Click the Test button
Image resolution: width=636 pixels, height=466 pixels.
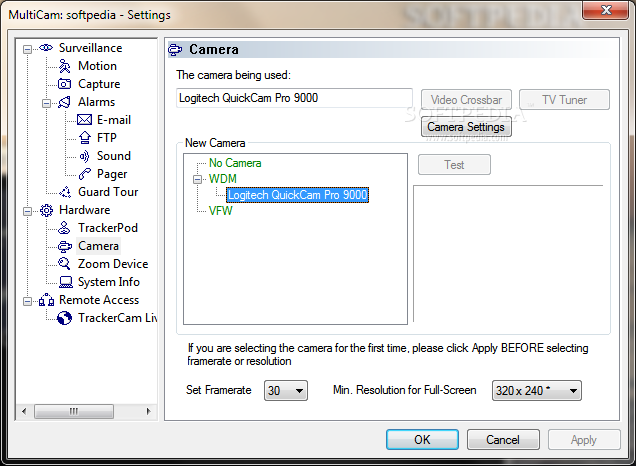point(454,165)
